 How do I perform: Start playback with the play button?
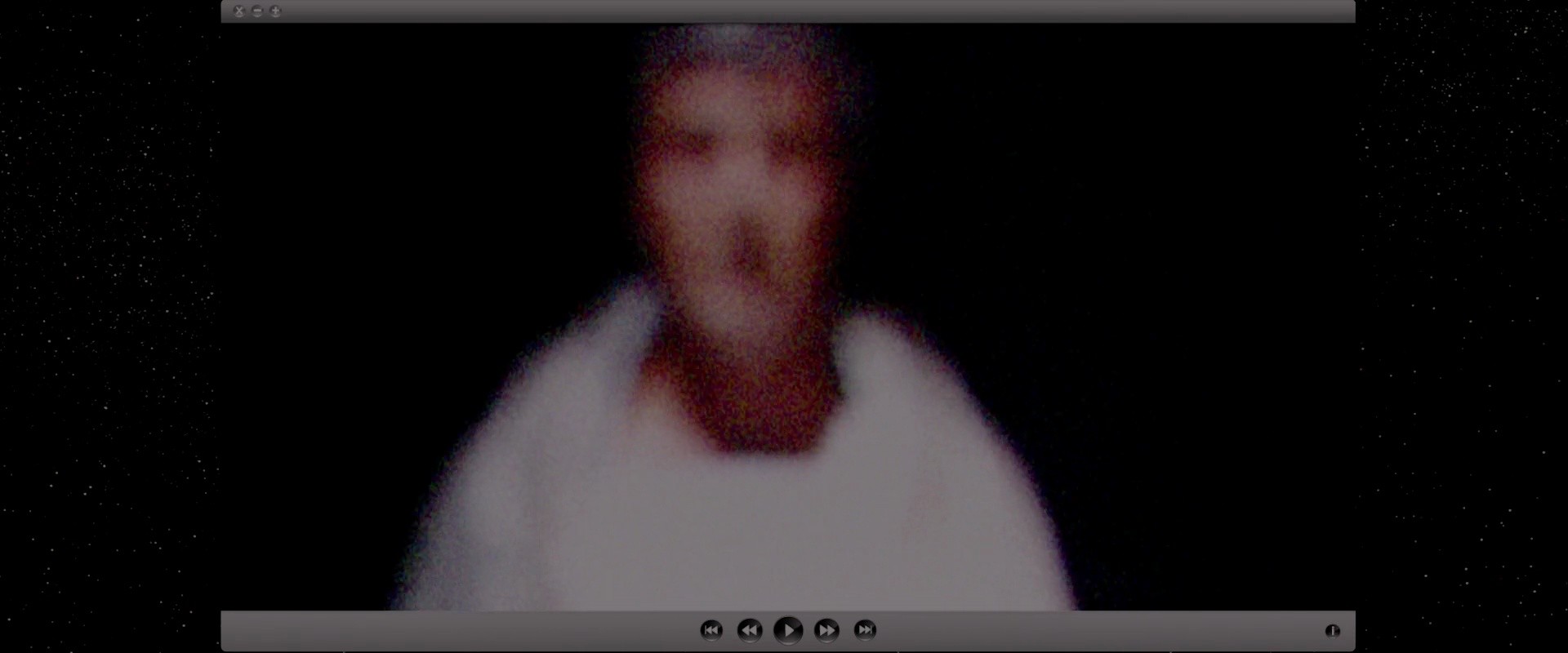pyautogui.click(x=788, y=630)
